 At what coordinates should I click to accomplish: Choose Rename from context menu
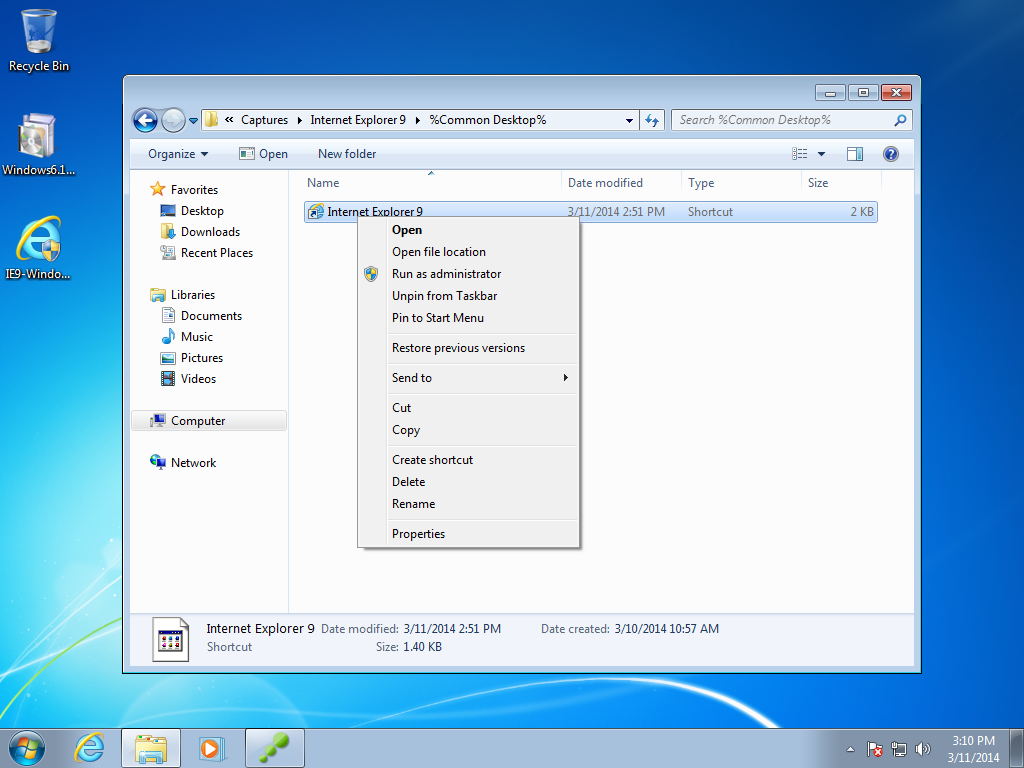coord(468,504)
